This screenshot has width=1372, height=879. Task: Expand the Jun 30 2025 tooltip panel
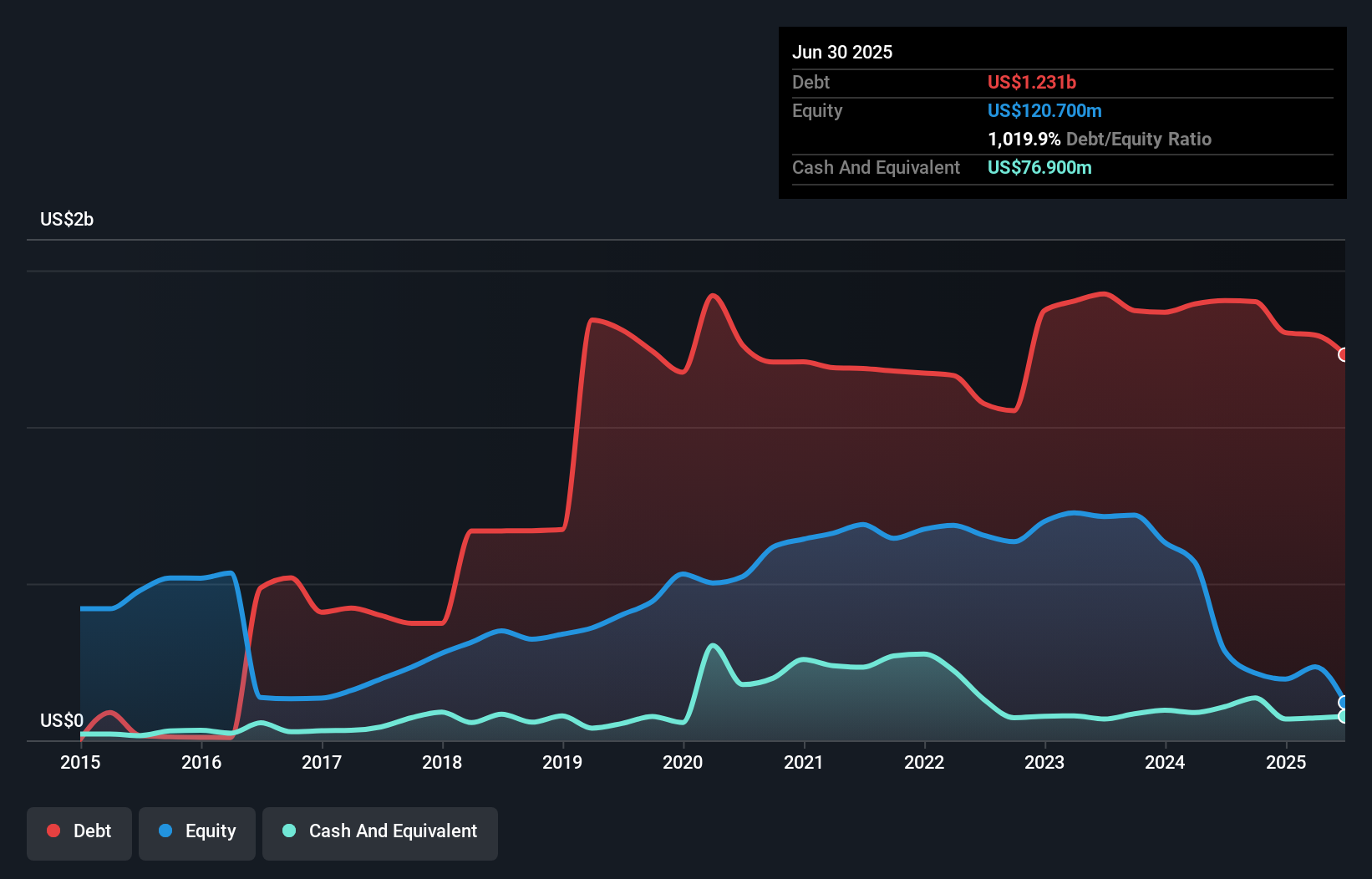(x=842, y=52)
